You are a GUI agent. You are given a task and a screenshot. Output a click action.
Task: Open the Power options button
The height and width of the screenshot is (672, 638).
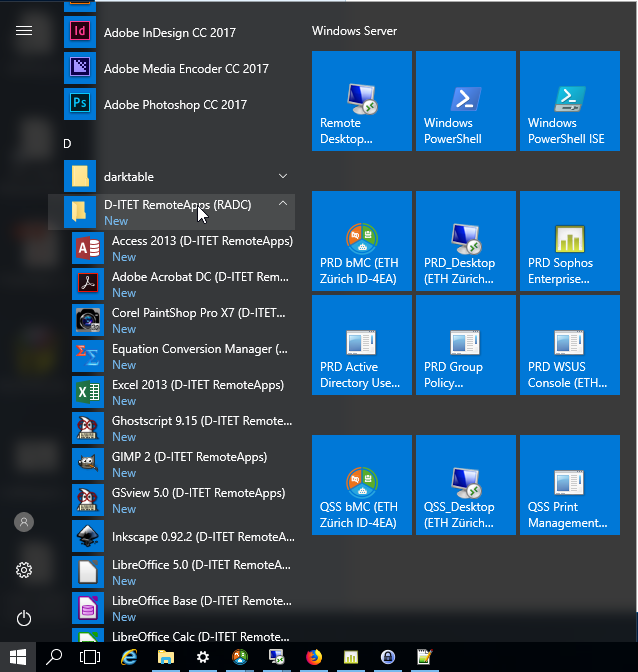pos(24,618)
